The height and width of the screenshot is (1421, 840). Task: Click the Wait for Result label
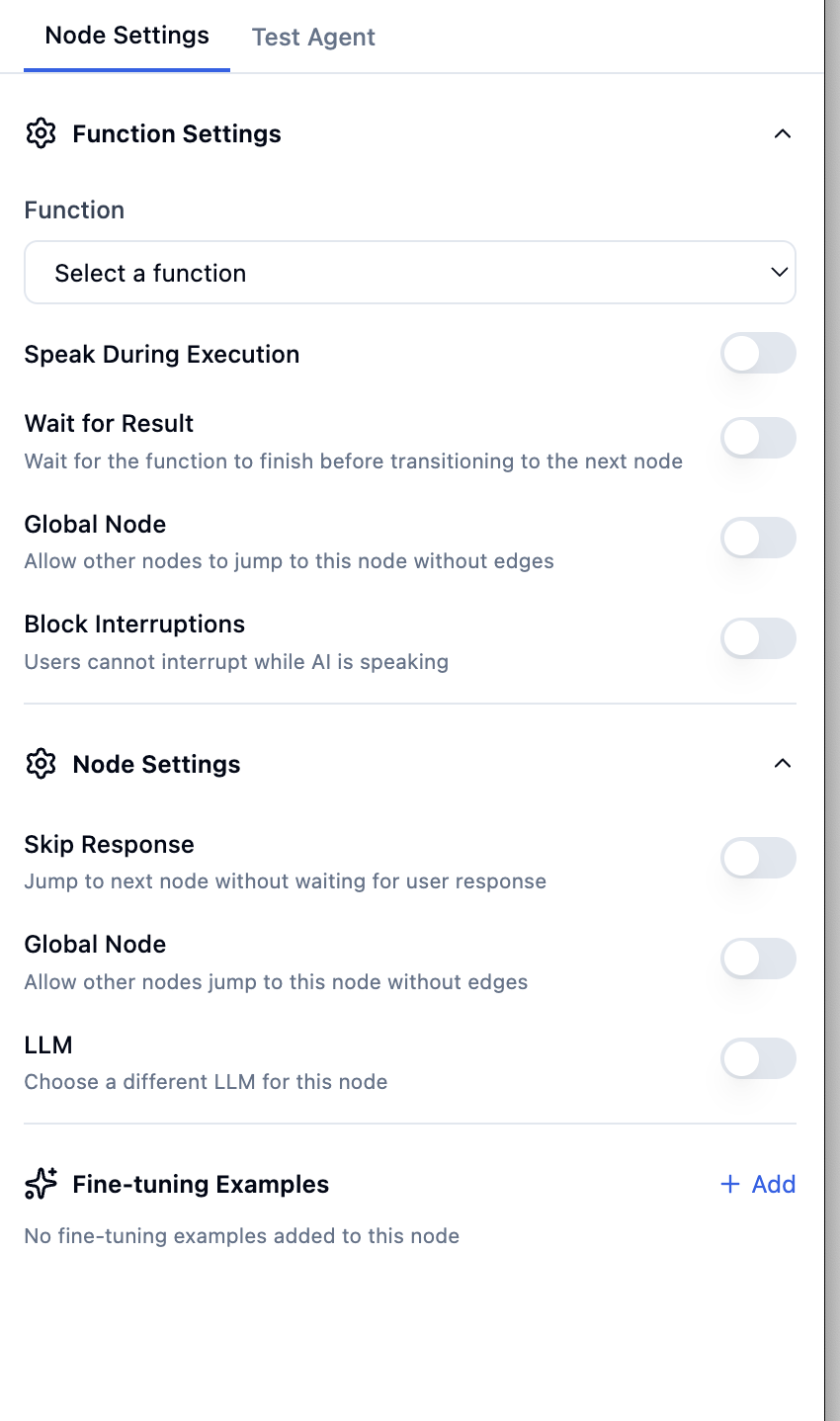(109, 423)
